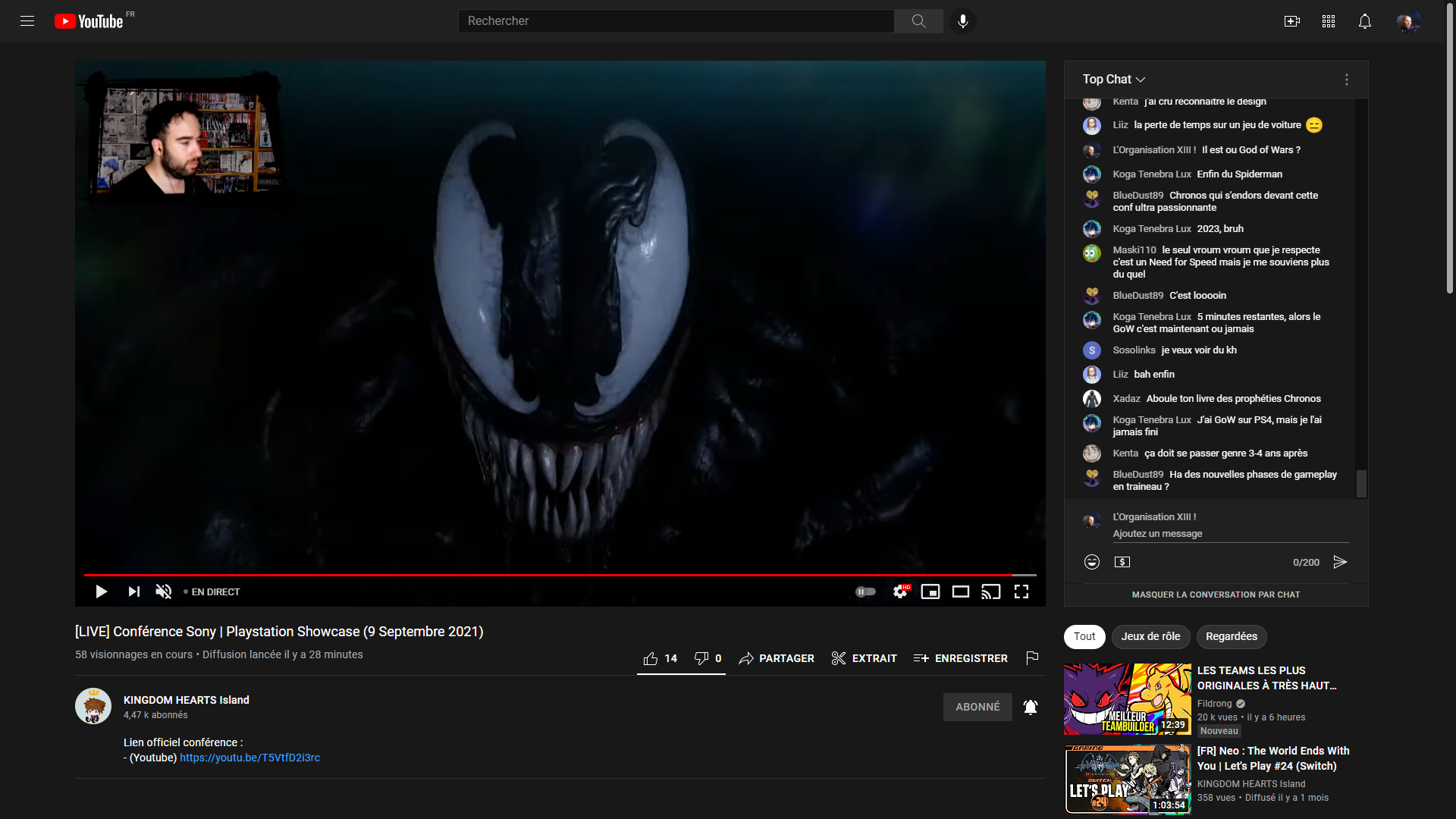Select the Tout filter chip
The image size is (1456, 819).
click(1084, 637)
